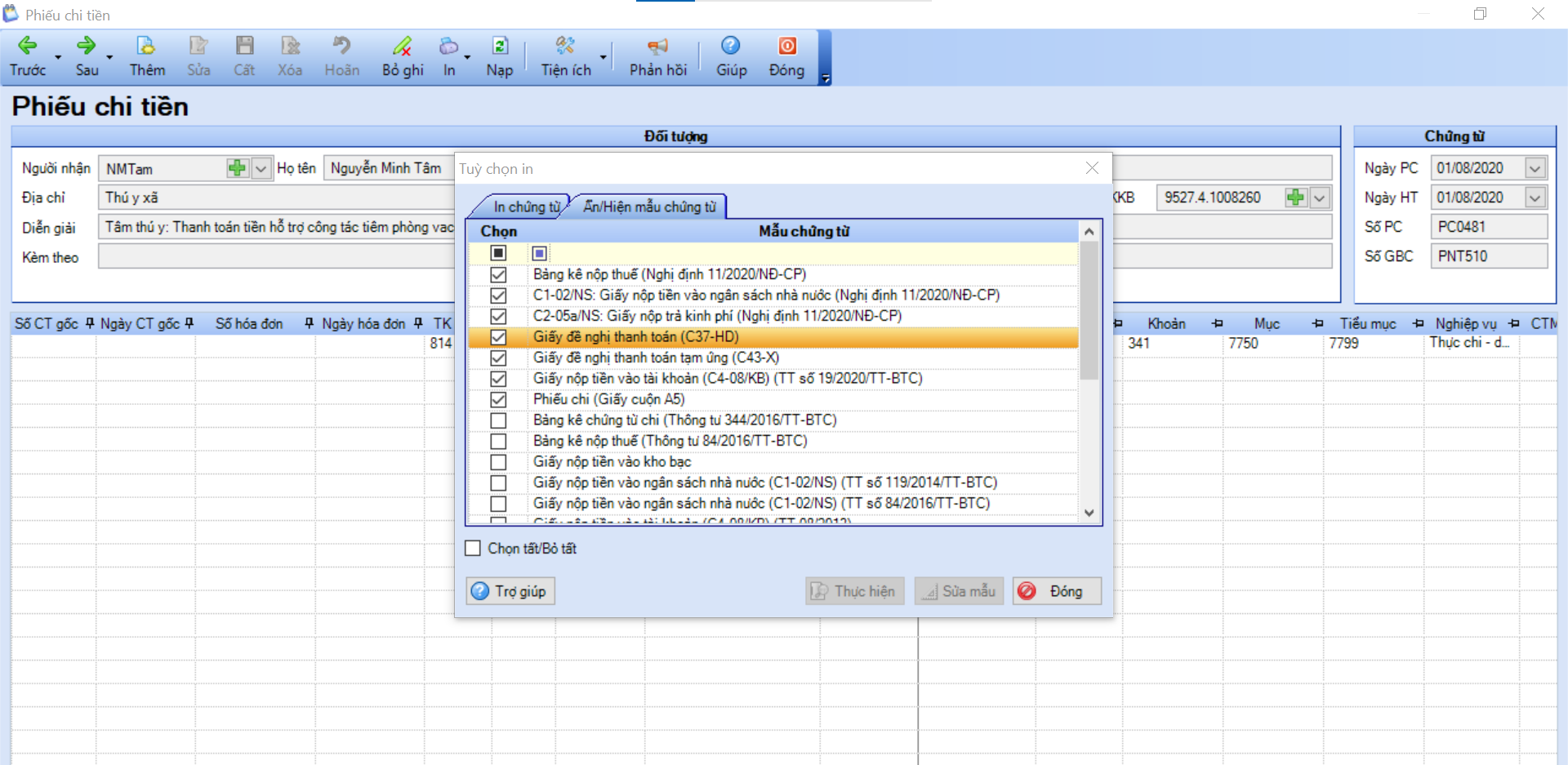Uncheck Bảng kê nộp thuế (Nghị định 11/2020)
Viewport: 1568px width, 765px height.
coord(498,275)
